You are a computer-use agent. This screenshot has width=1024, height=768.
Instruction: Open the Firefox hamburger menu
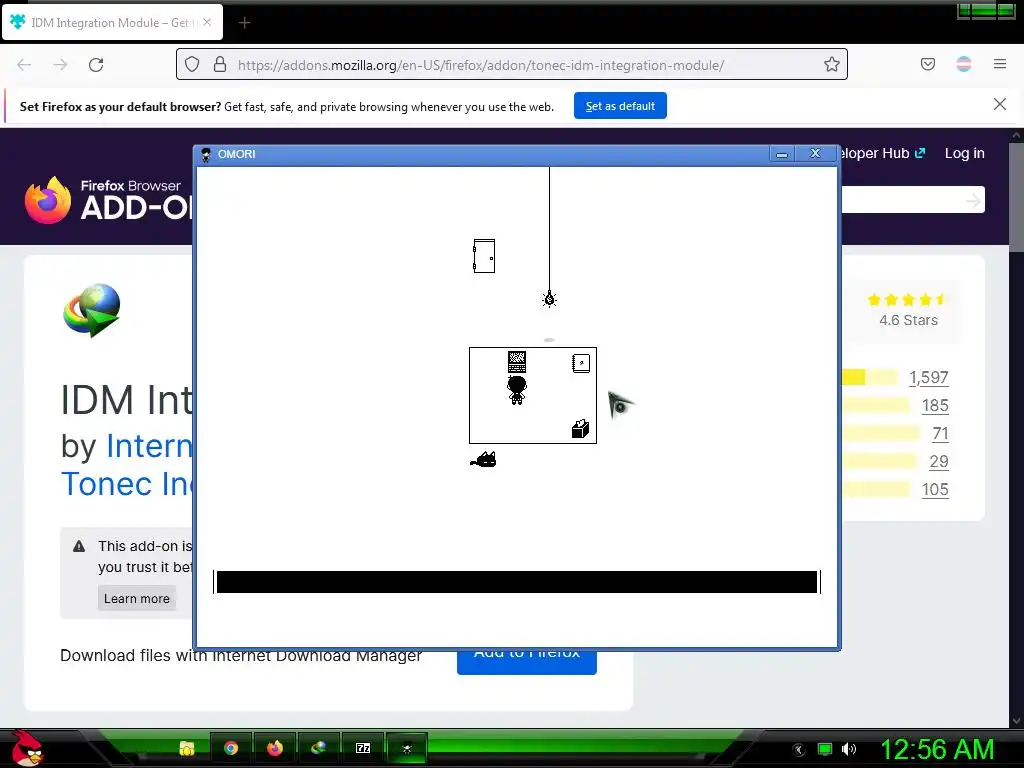point(999,64)
